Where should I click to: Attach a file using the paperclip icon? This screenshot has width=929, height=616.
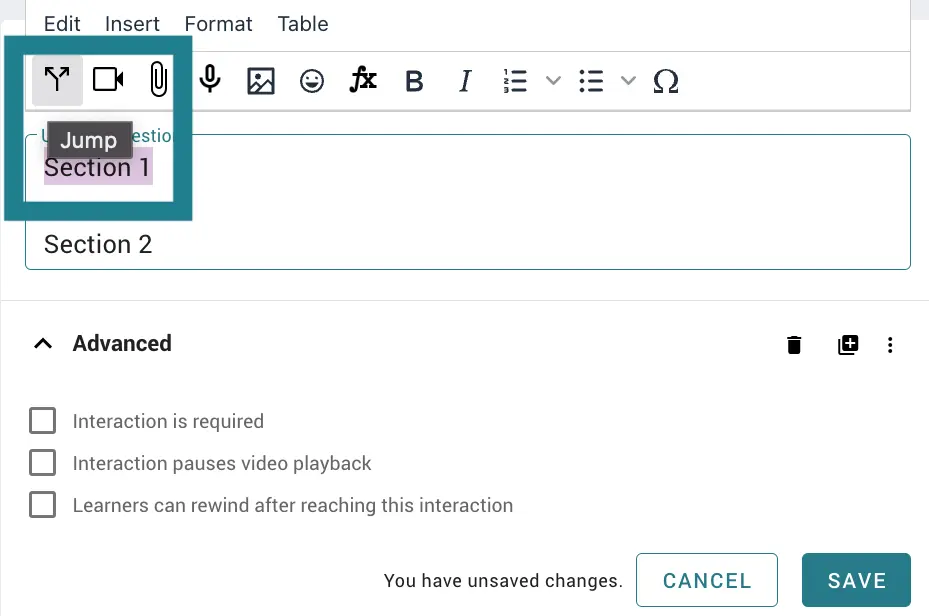pos(158,79)
